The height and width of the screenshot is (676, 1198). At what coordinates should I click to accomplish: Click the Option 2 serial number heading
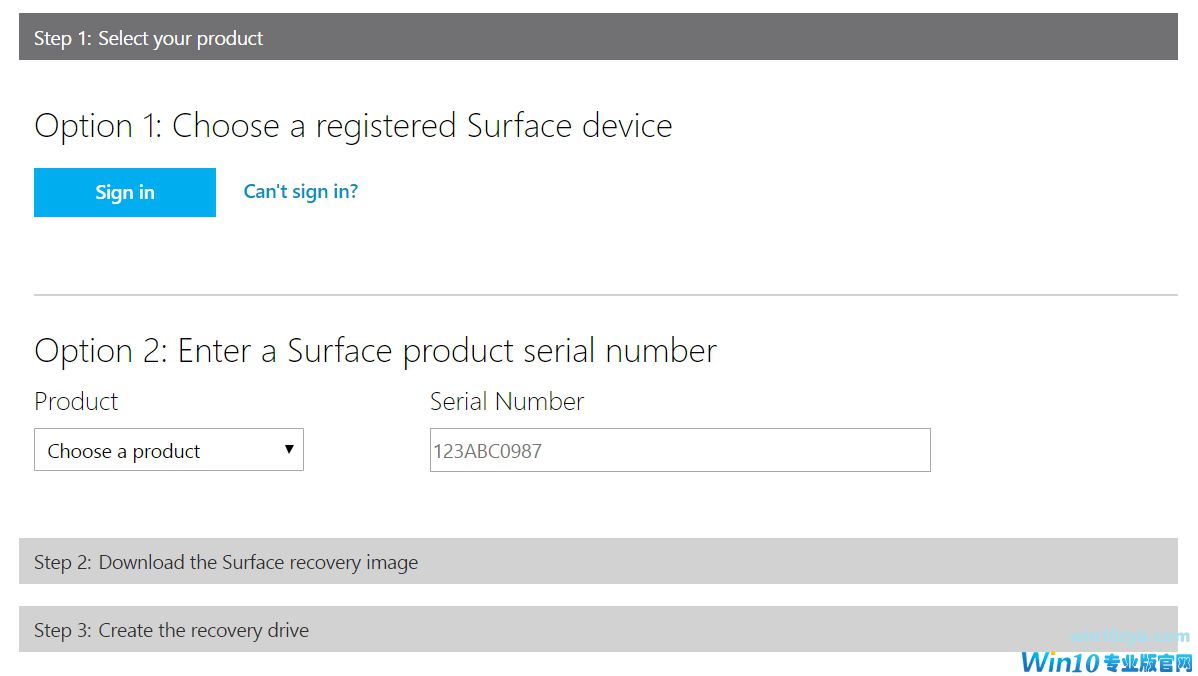point(375,351)
